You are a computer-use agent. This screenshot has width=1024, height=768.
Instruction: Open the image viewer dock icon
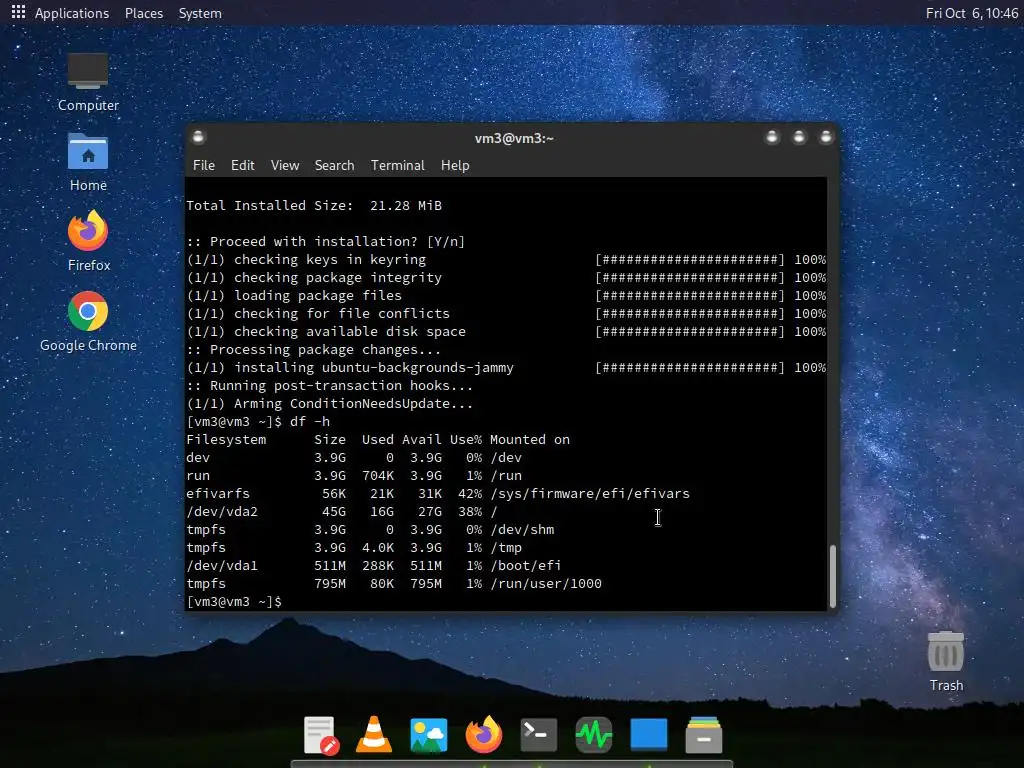tap(429, 735)
